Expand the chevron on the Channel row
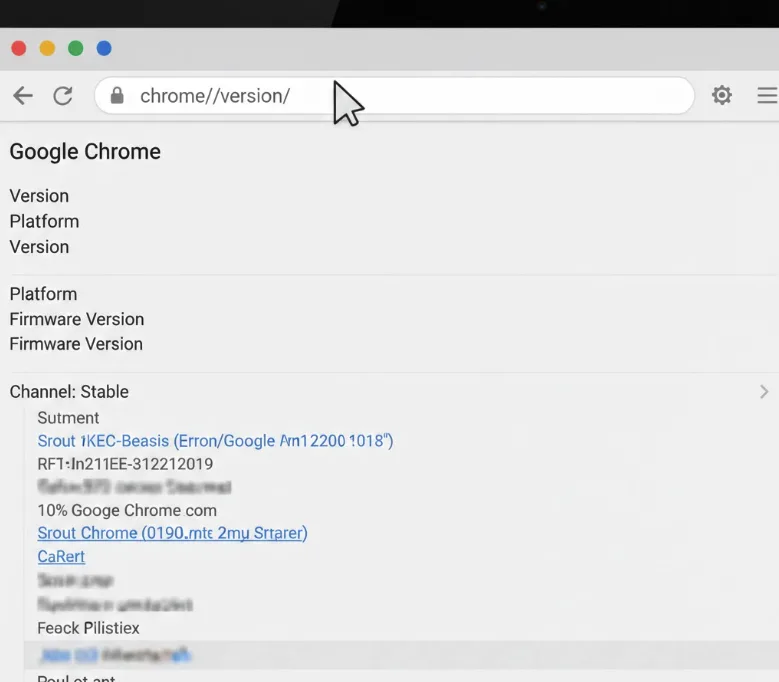 tap(764, 392)
